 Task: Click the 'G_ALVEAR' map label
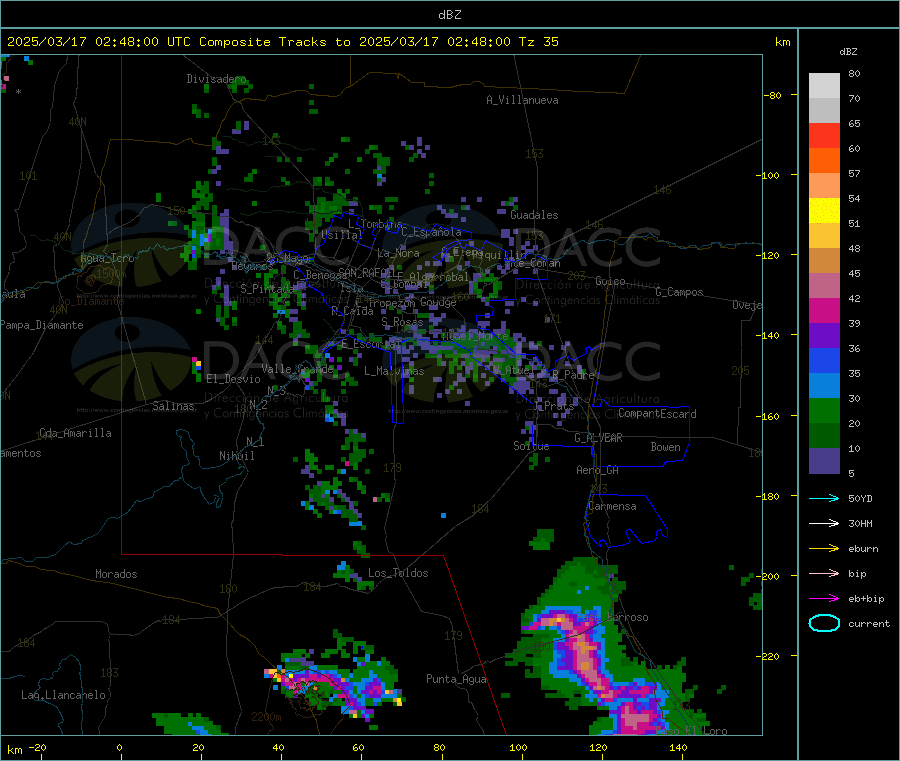598,438
